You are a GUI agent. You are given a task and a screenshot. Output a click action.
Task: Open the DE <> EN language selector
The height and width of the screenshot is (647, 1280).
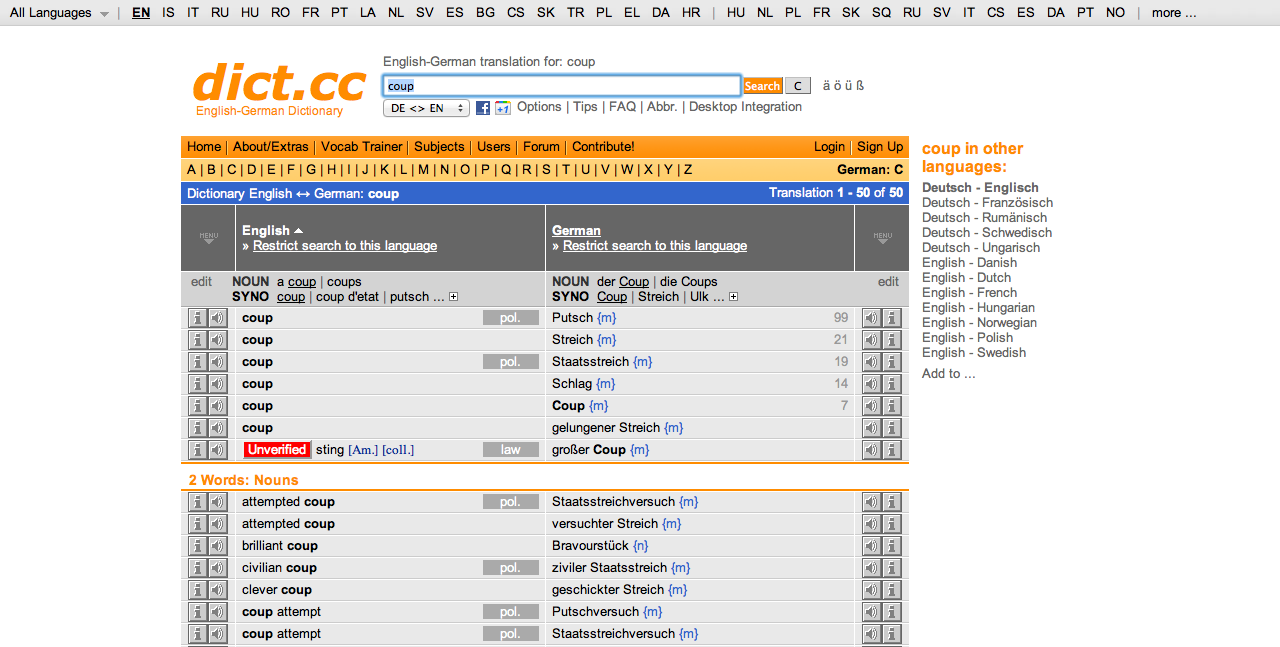pyautogui.click(x=426, y=108)
